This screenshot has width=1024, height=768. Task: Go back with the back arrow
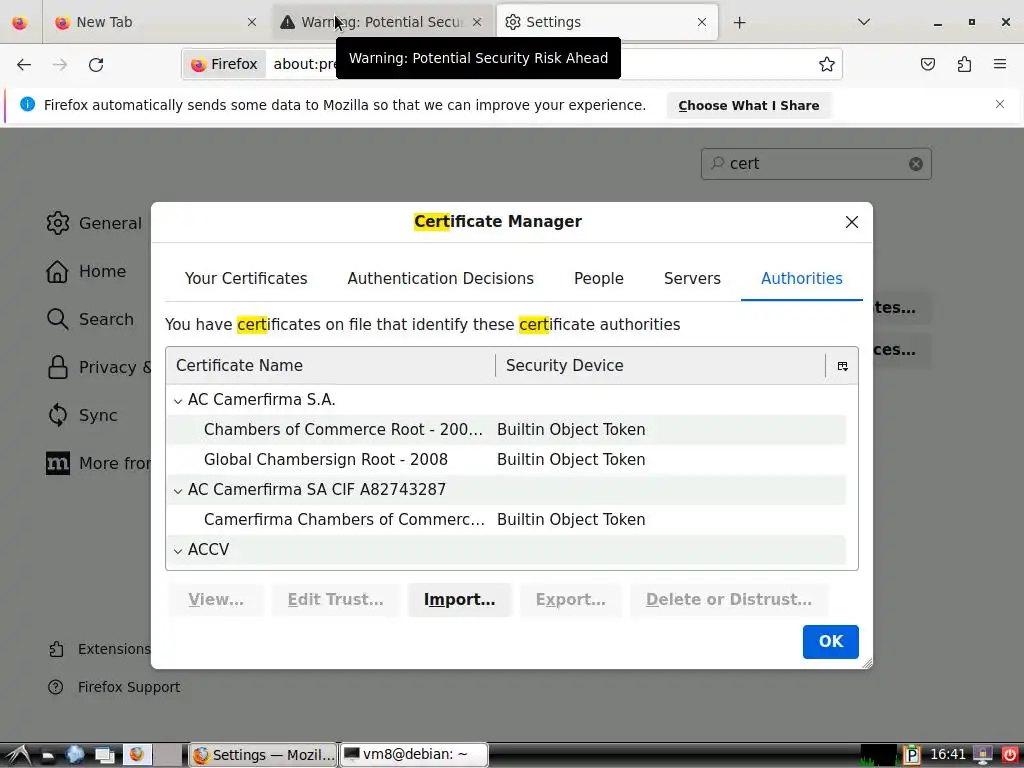24,65
